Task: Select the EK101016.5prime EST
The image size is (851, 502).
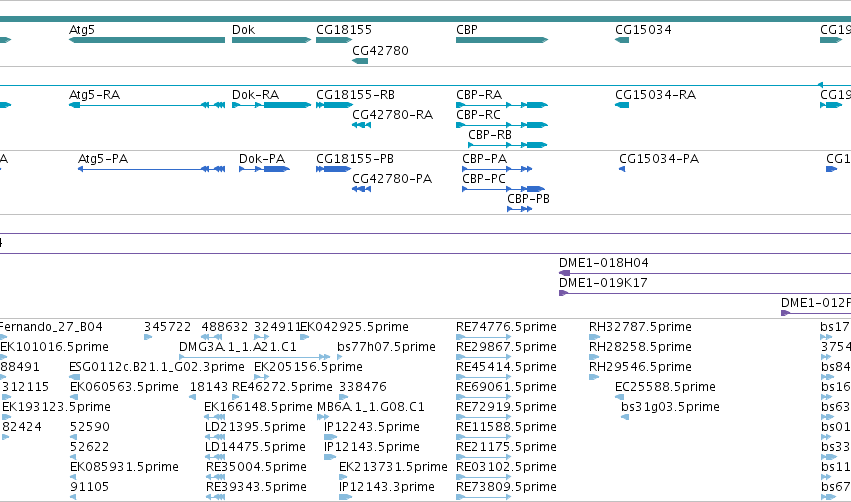Action: point(3,357)
